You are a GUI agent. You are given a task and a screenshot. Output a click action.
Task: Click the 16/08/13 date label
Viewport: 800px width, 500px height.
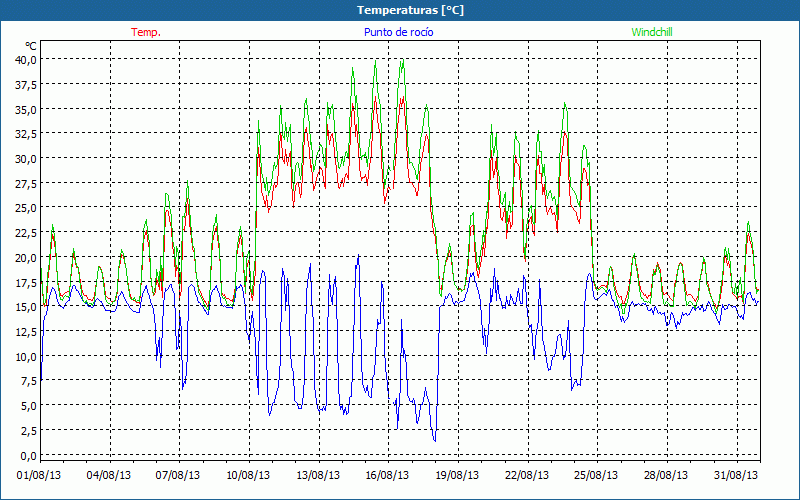click(387, 476)
